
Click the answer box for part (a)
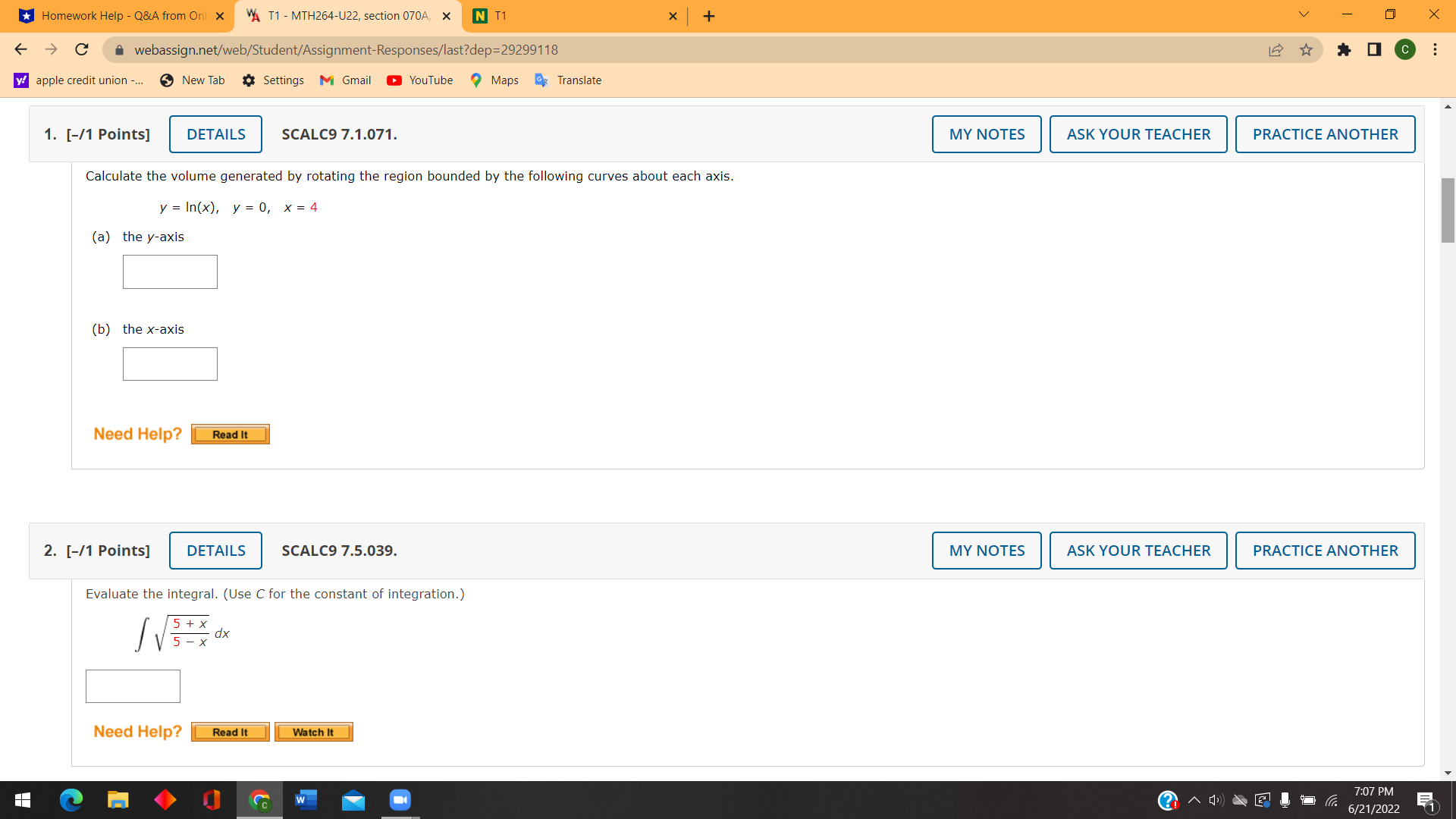pos(169,271)
